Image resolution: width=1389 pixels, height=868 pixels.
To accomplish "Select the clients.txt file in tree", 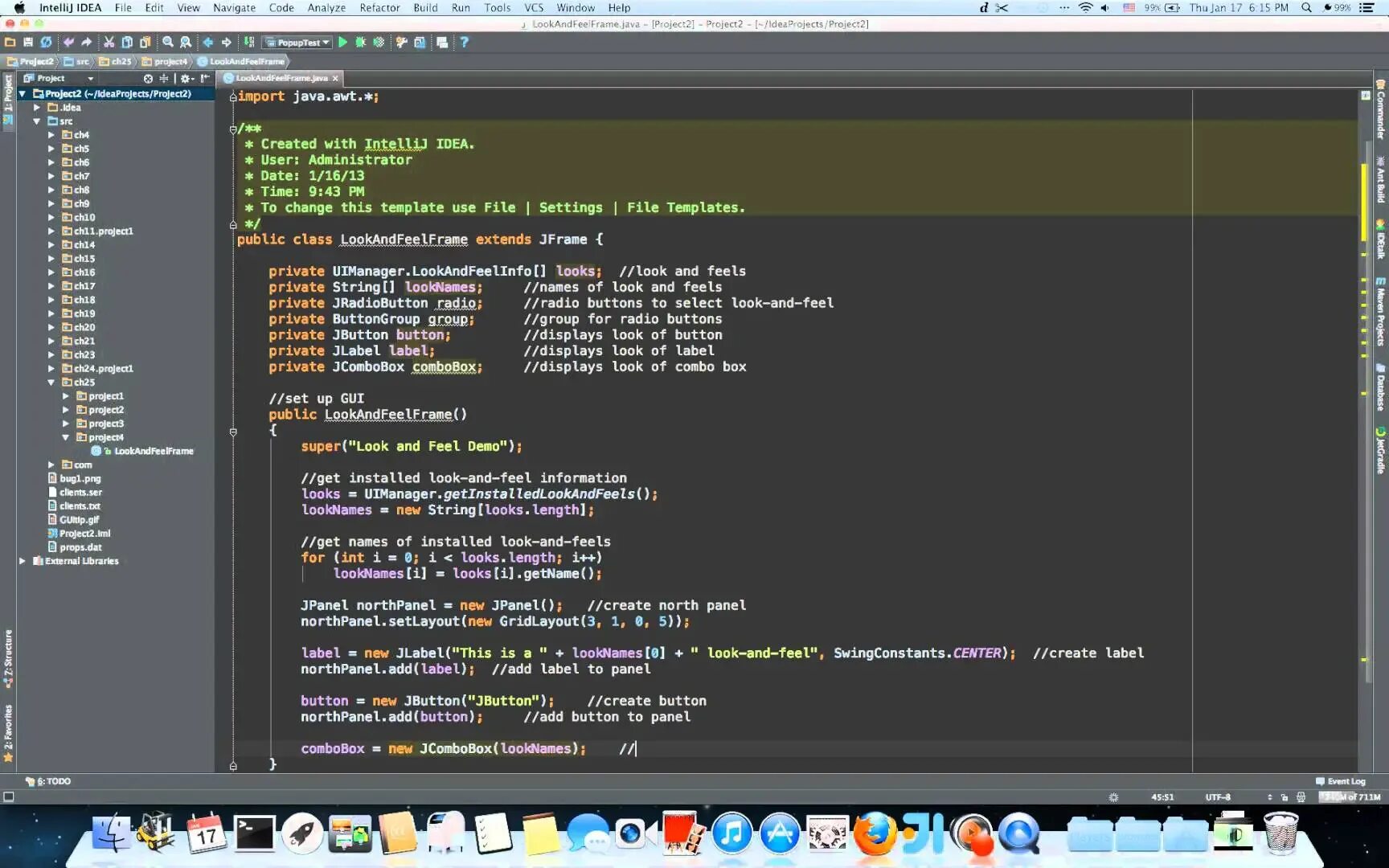I will pos(80,506).
